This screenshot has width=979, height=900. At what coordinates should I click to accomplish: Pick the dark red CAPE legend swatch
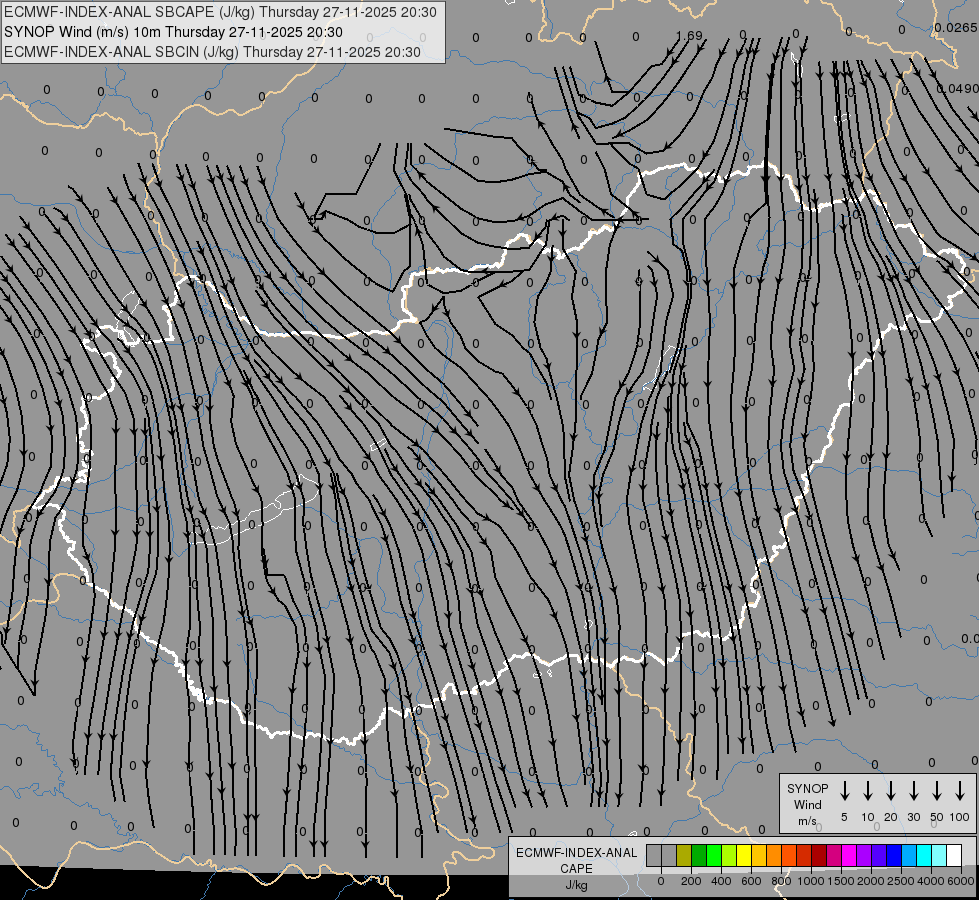(819, 855)
